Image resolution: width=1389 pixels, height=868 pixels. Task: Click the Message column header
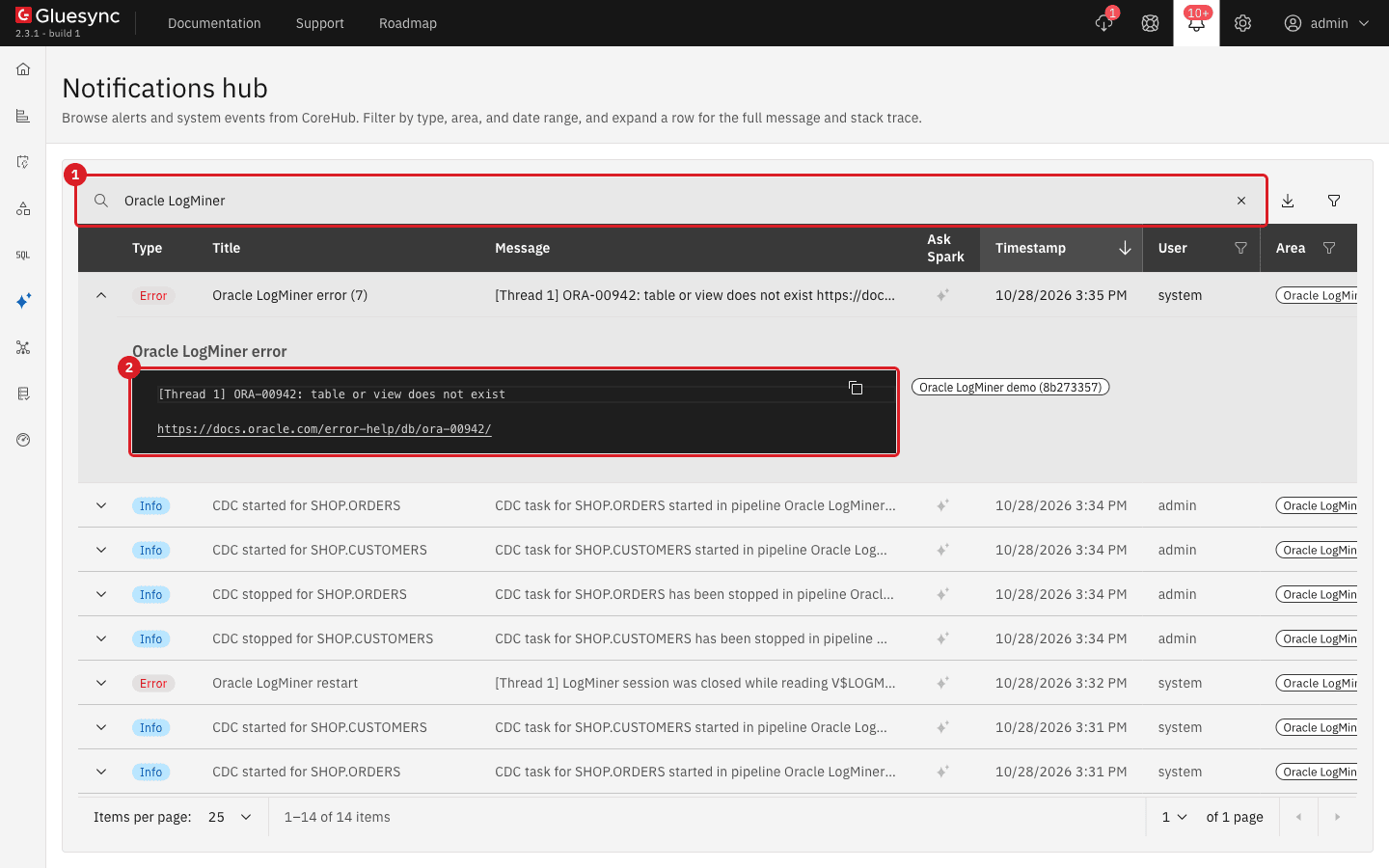(x=522, y=248)
